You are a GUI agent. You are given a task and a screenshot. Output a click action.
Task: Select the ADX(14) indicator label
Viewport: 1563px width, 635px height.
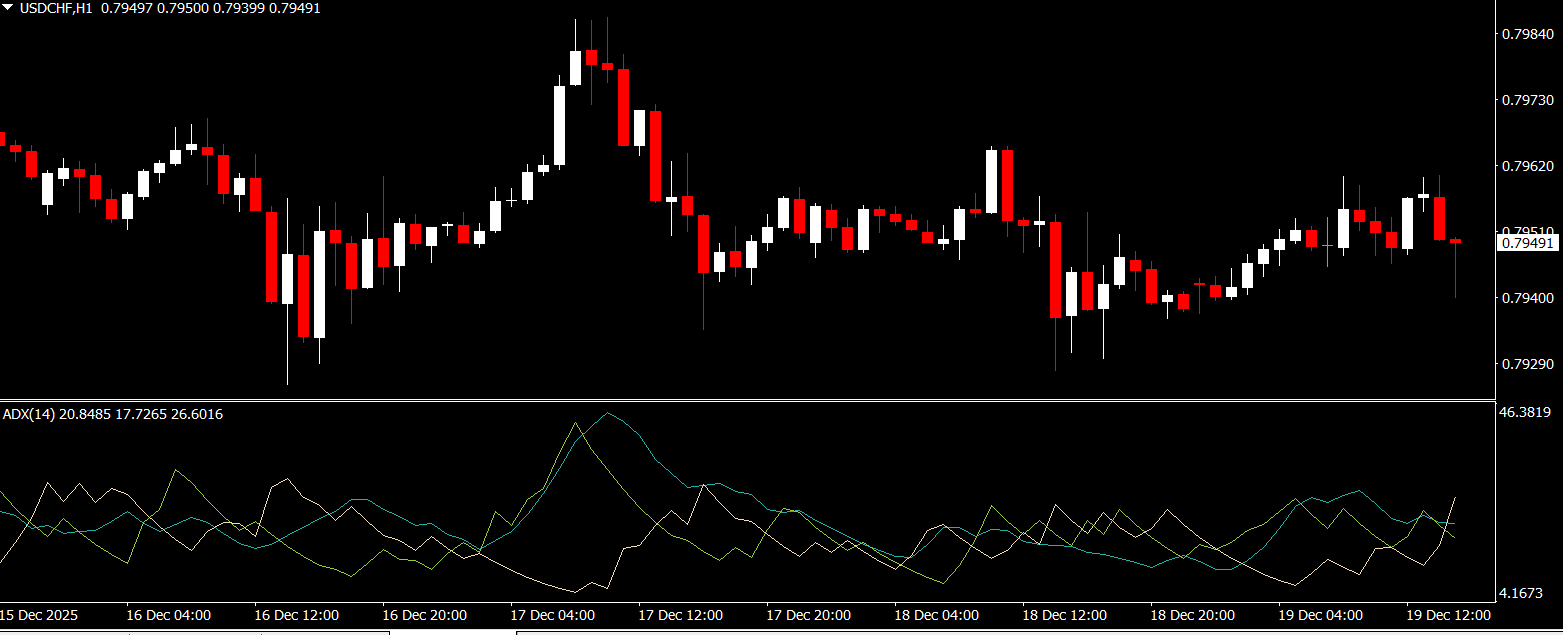coord(28,414)
